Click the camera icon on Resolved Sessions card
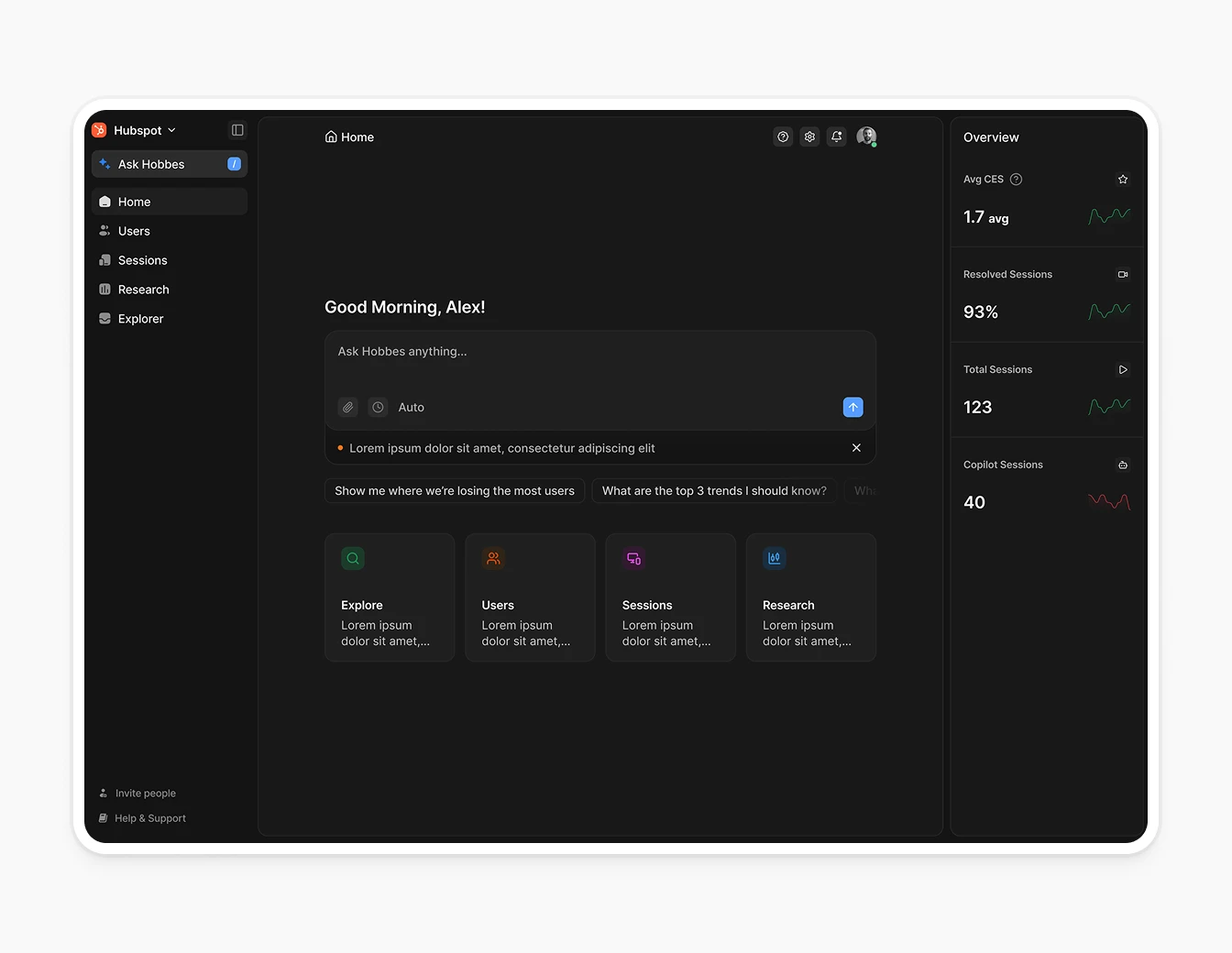The width and height of the screenshot is (1232, 953). (x=1123, y=274)
